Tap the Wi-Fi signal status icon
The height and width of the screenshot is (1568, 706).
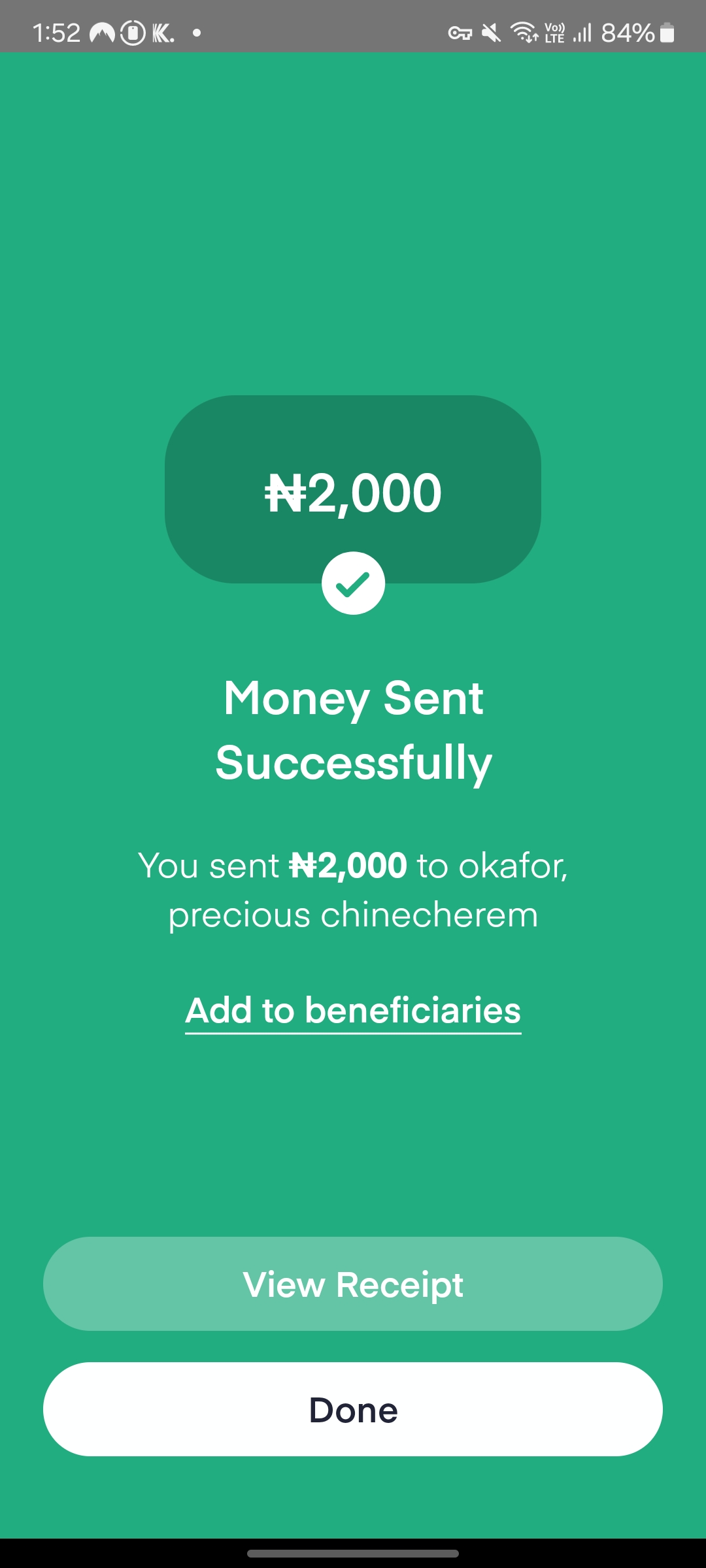[x=524, y=32]
